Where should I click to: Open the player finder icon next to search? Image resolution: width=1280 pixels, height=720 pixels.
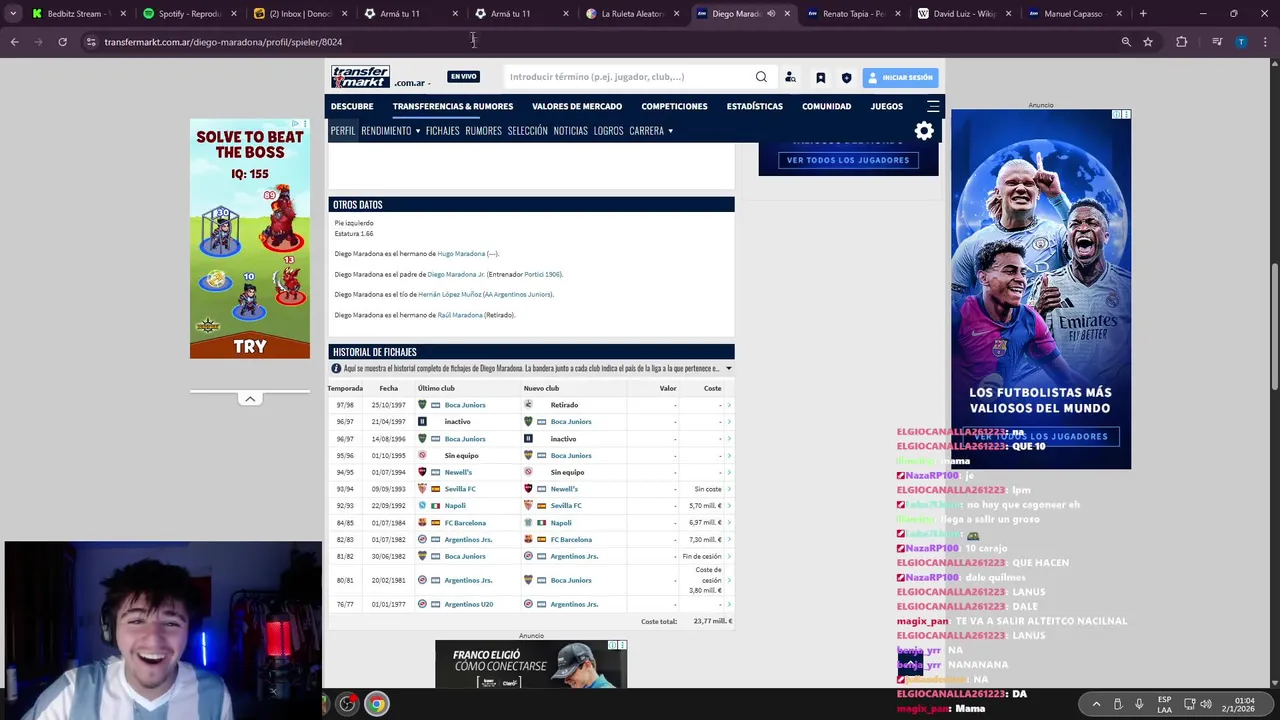pyautogui.click(x=790, y=77)
